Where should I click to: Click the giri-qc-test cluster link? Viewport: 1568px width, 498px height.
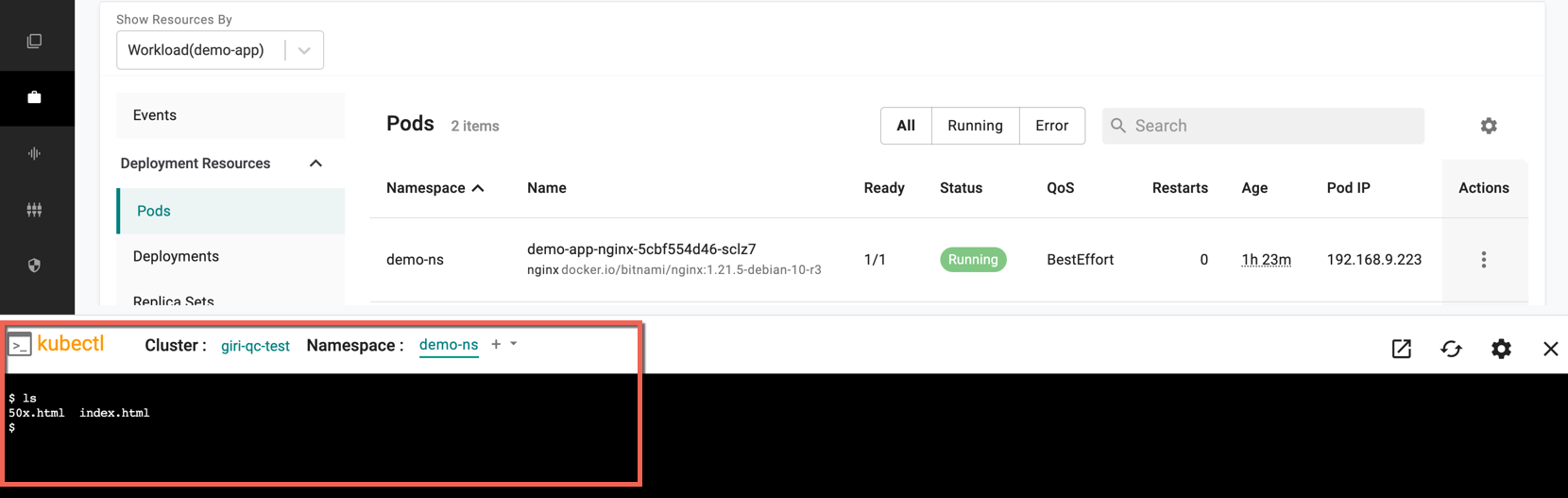255,346
